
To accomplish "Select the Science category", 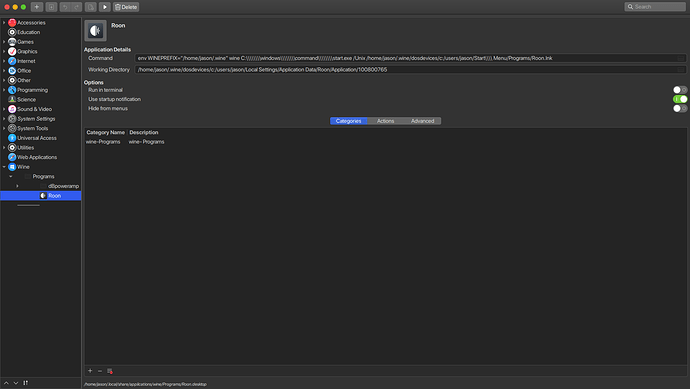I will tap(26, 99).
